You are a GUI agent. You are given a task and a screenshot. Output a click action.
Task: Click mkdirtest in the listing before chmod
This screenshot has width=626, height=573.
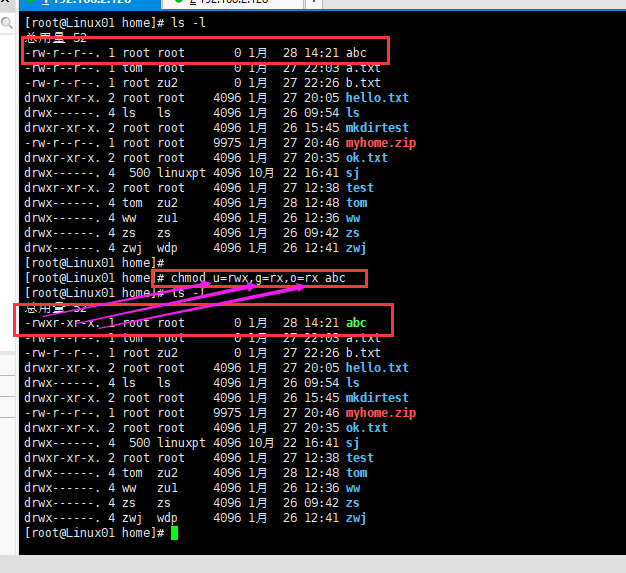pyautogui.click(x=377, y=128)
